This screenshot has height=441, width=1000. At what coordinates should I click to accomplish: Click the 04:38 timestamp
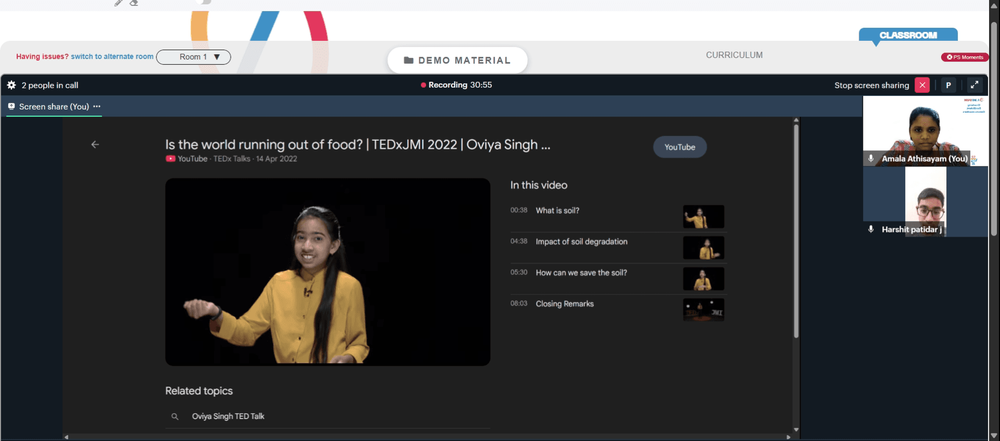(518, 241)
